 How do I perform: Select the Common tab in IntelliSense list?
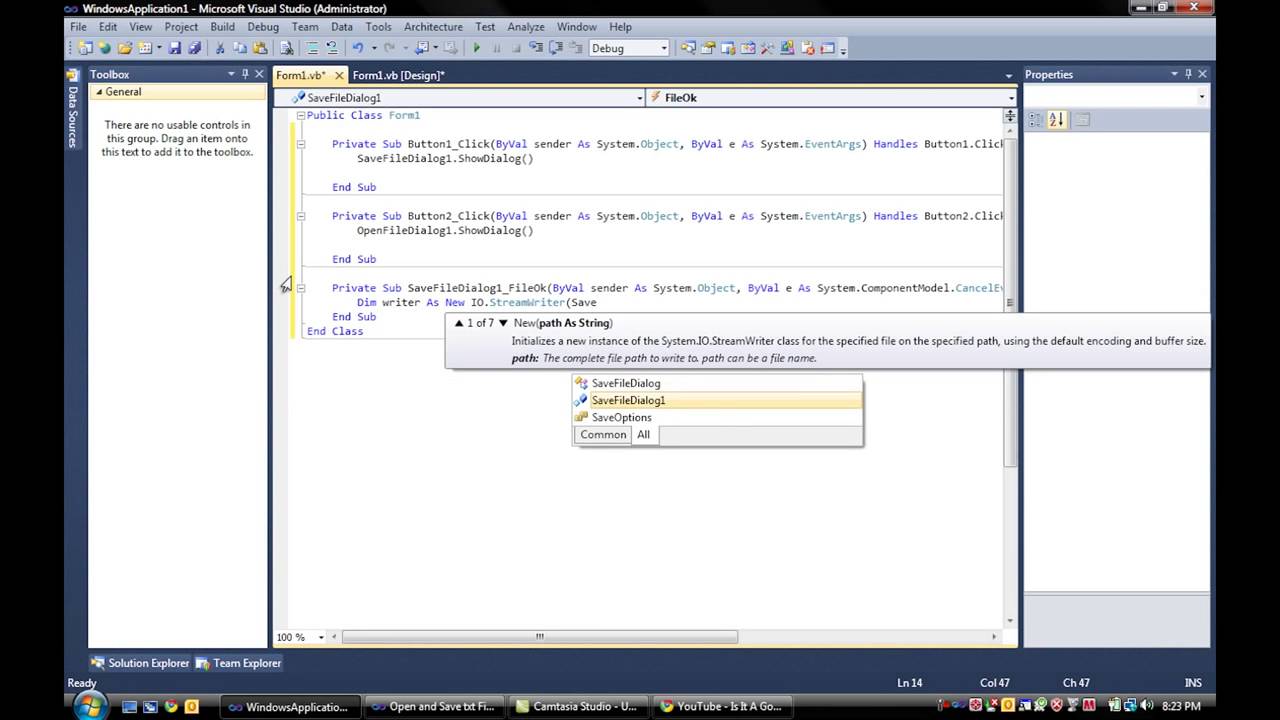603,435
